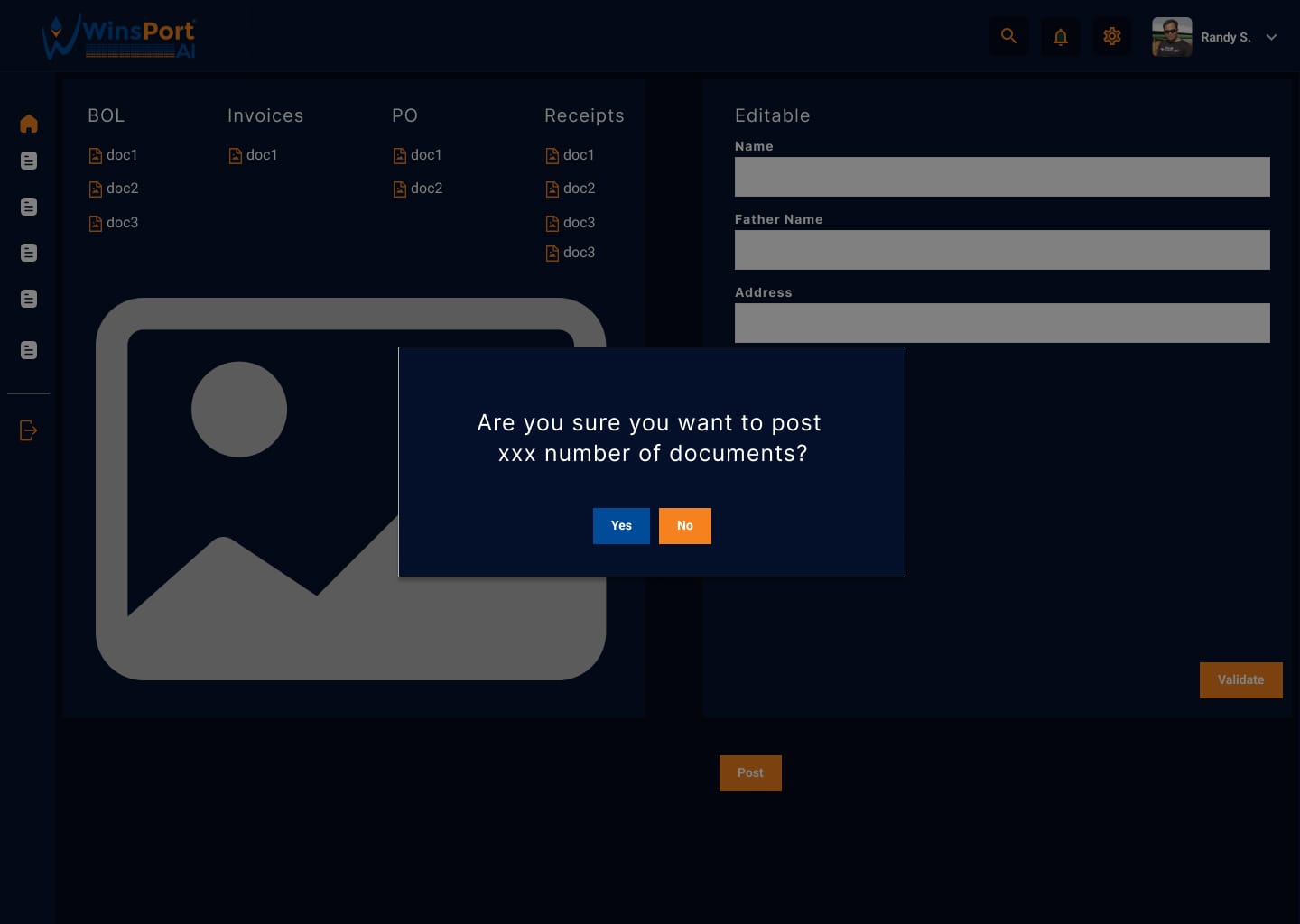Click Randy S. profile avatar

[1172, 37]
